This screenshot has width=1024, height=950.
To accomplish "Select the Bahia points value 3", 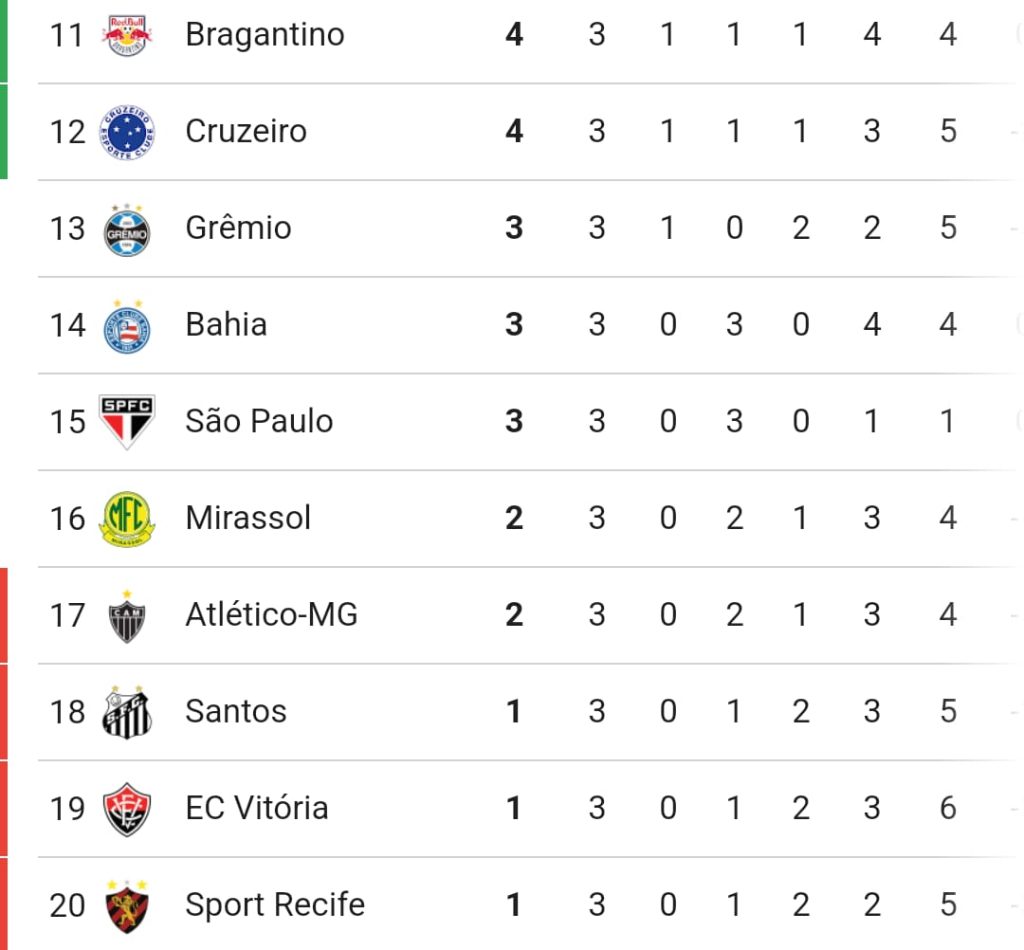I will [514, 325].
